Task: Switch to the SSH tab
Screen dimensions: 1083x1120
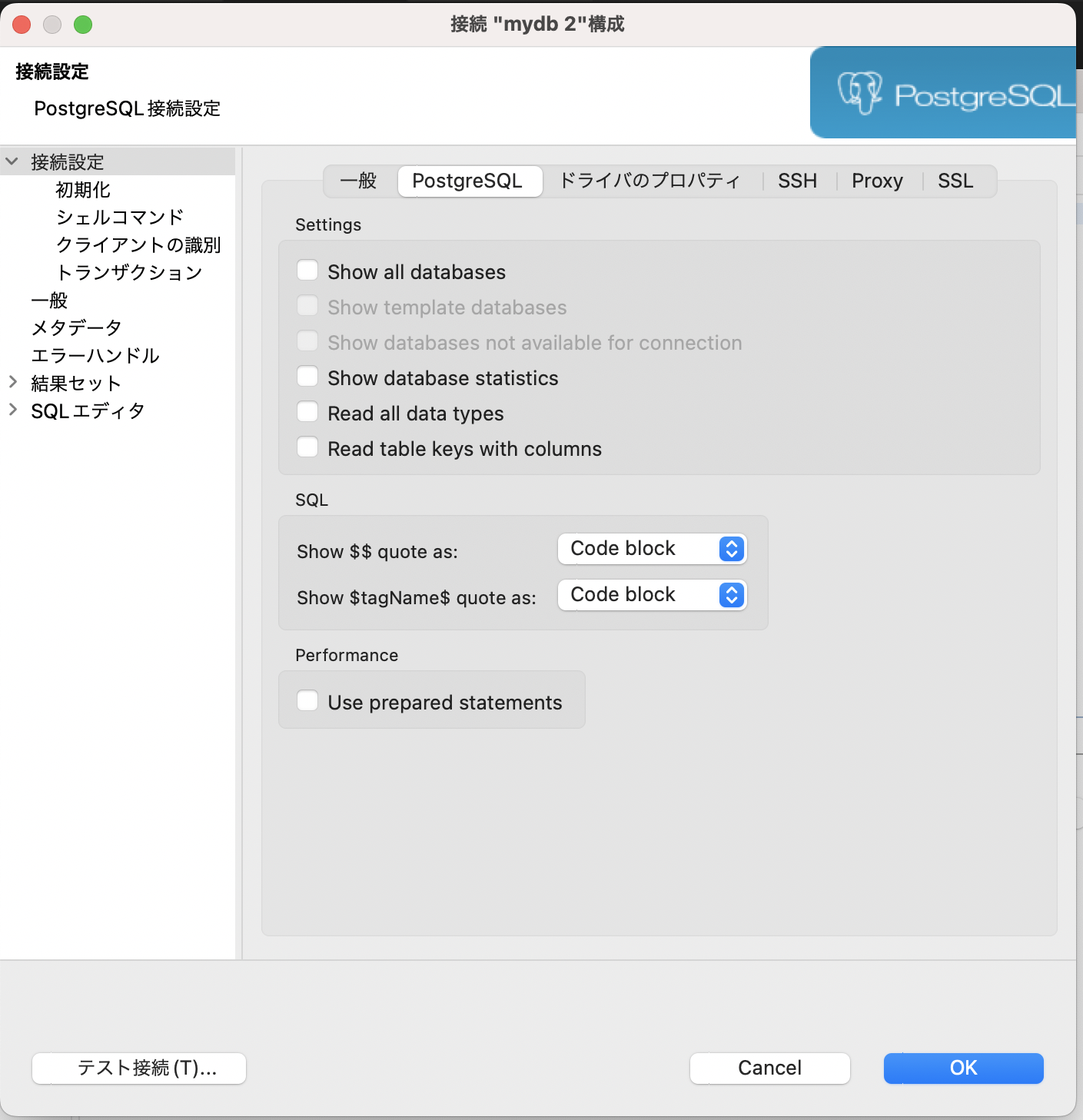Action: click(x=797, y=181)
